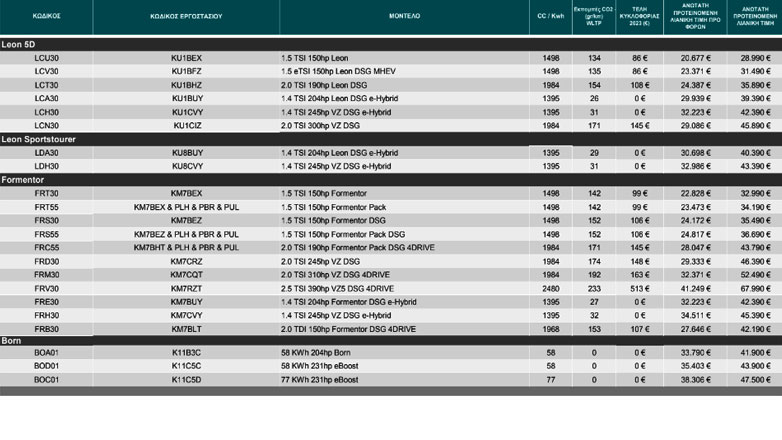Select the FRB30 code cell
The width and height of the screenshot is (782, 440).
pos(46,328)
